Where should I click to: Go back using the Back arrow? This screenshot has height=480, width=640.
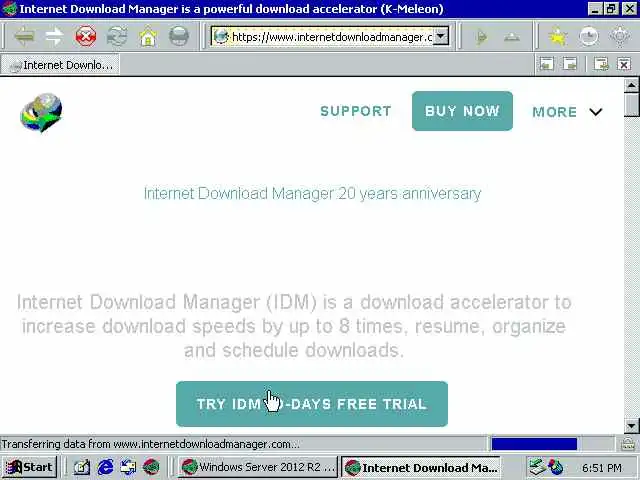pos(24,37)
